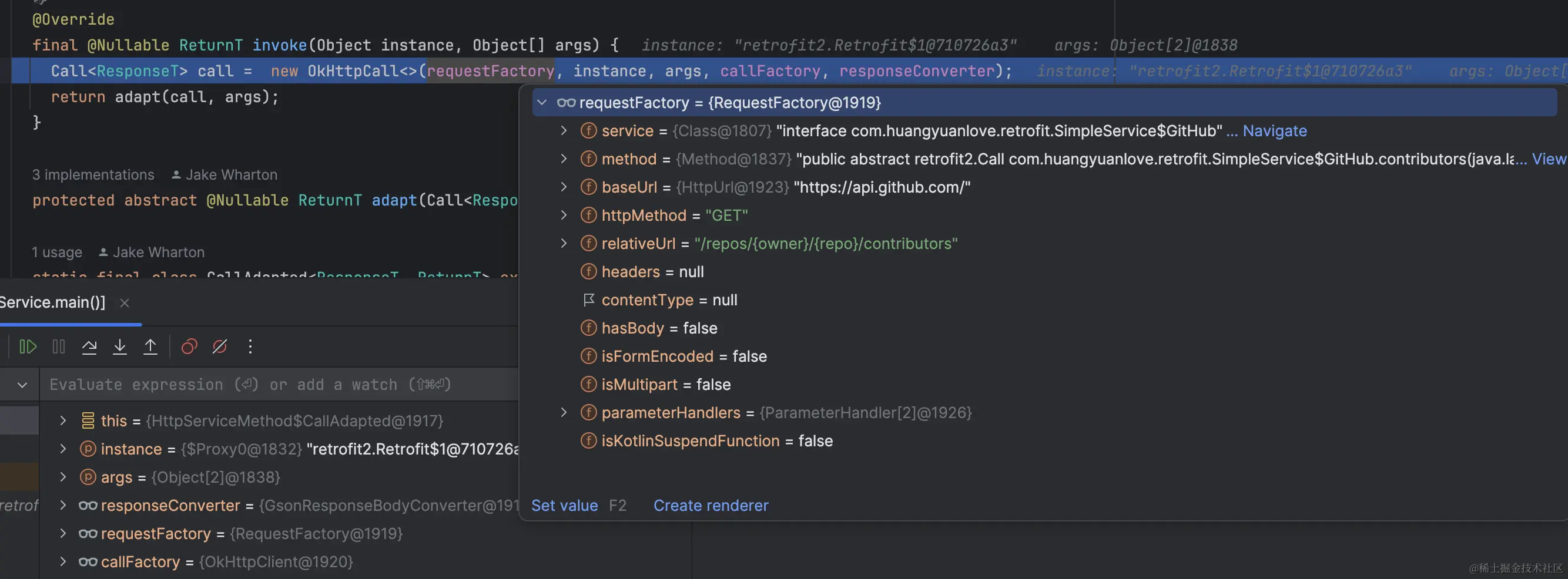1568x579 pixels.
Task: Click field icon of httpMethod row
Action: [x=588, y=216]
